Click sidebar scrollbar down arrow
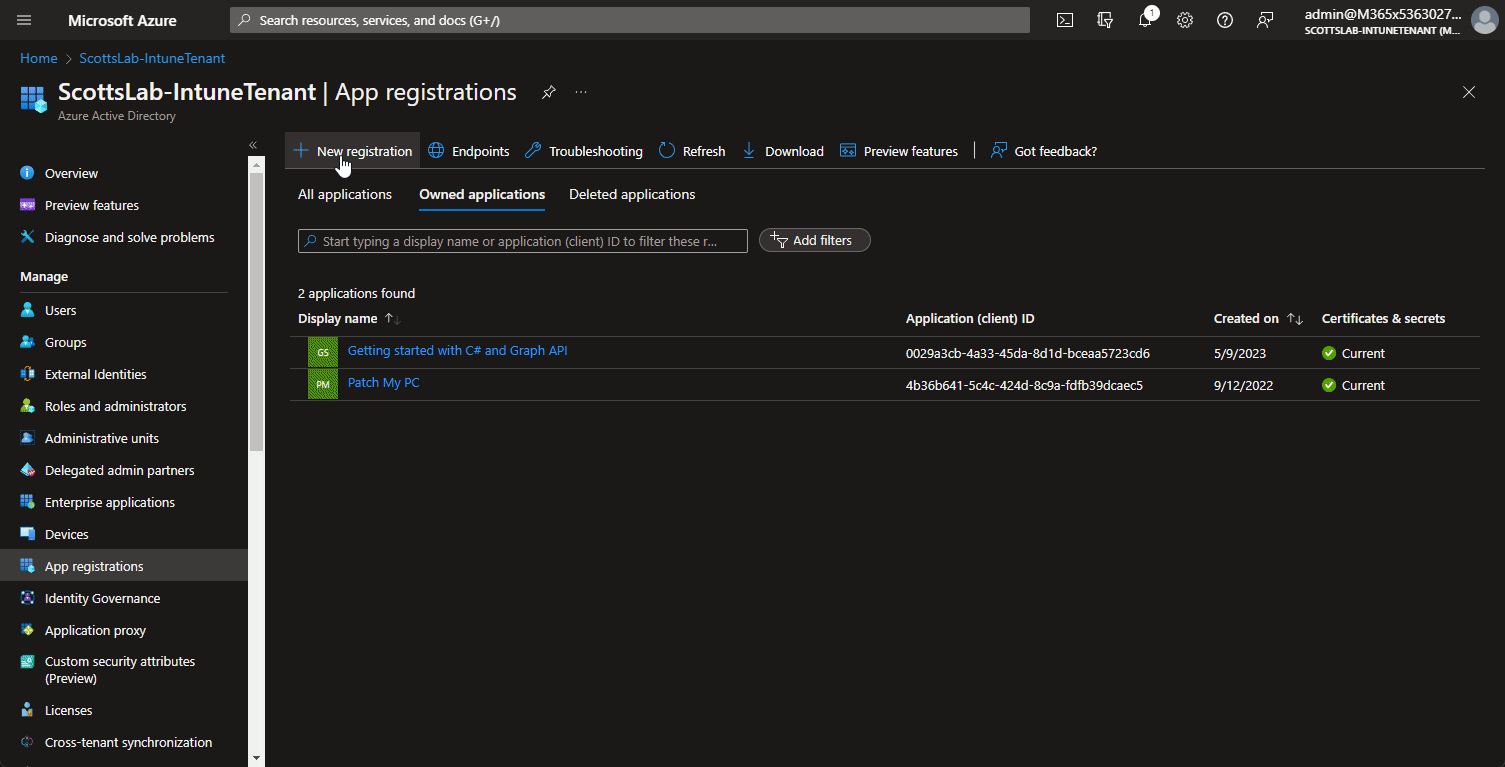This screenshot has height=767, width=1505. click(x=257, y=758)
